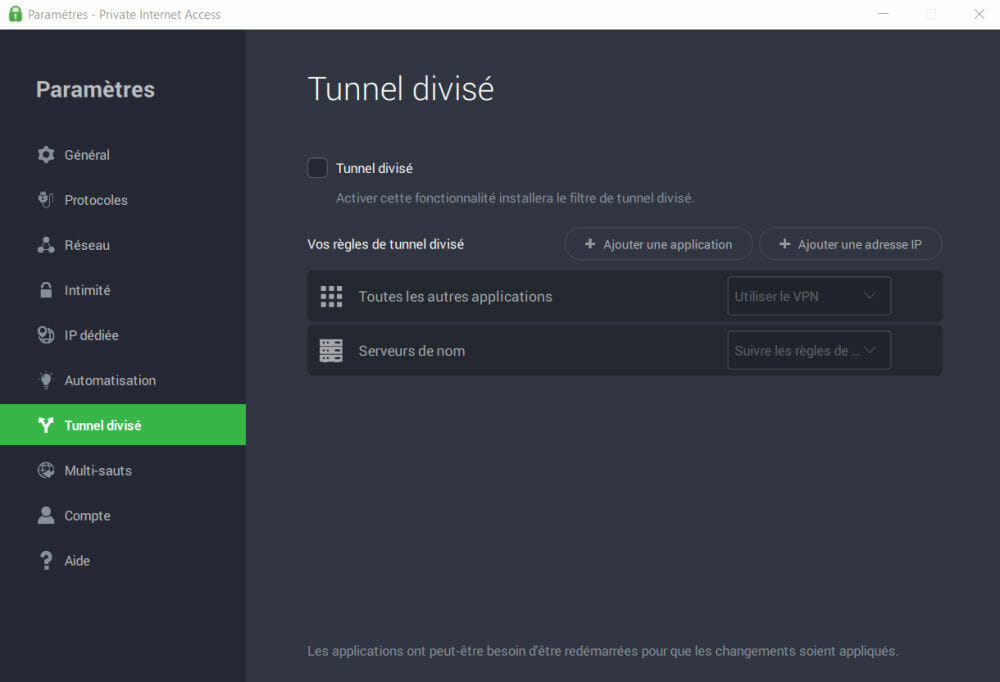Go to the Réseau settings
1000x682 pixels.
122,245
